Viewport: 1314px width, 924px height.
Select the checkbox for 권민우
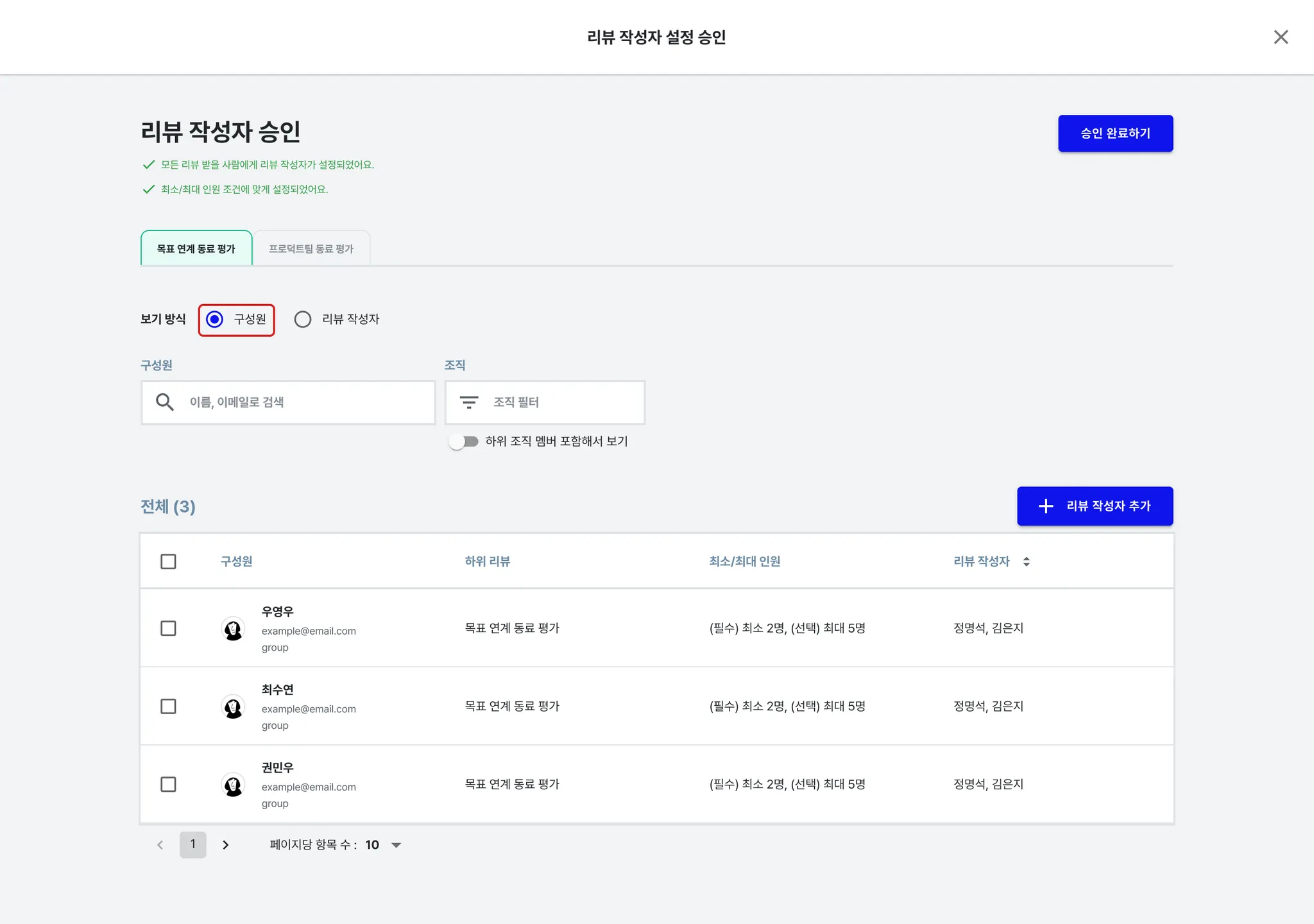coord(168,784)
